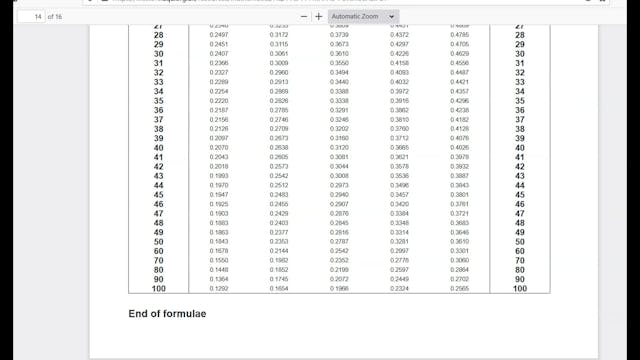640x360 pixels.
Task: Select the table value 0.2220
Action: point(219,100)
